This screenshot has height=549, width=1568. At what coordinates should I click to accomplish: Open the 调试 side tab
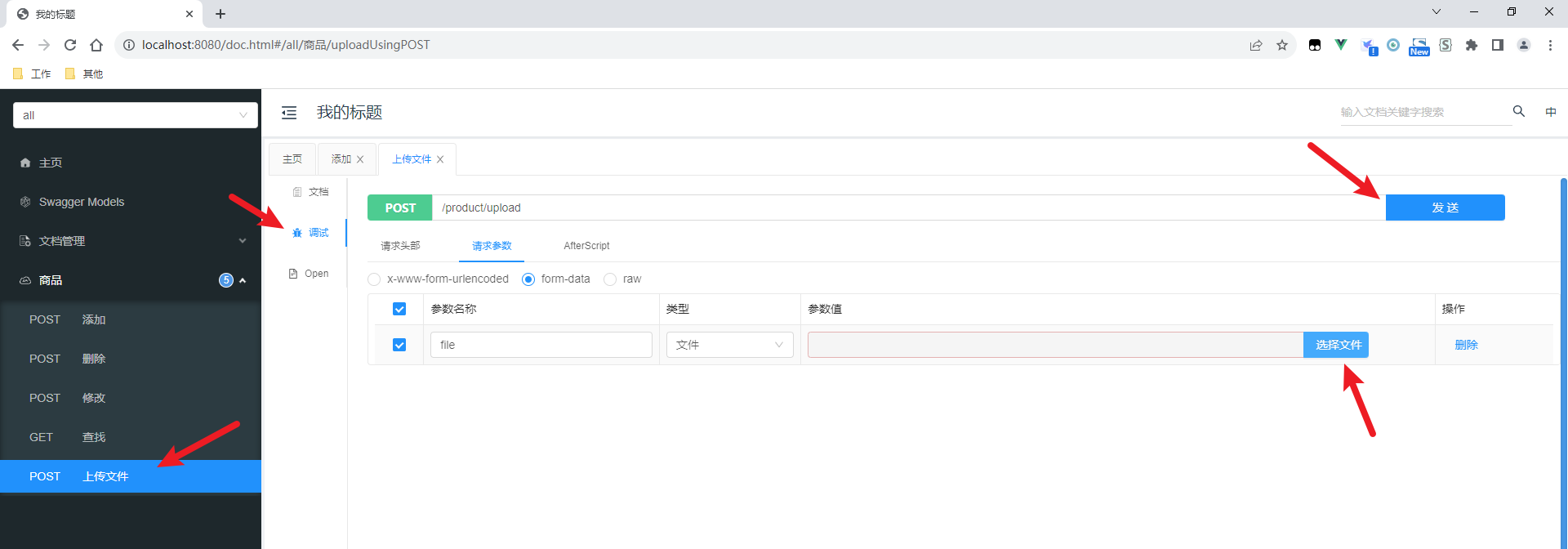[310, 233]
